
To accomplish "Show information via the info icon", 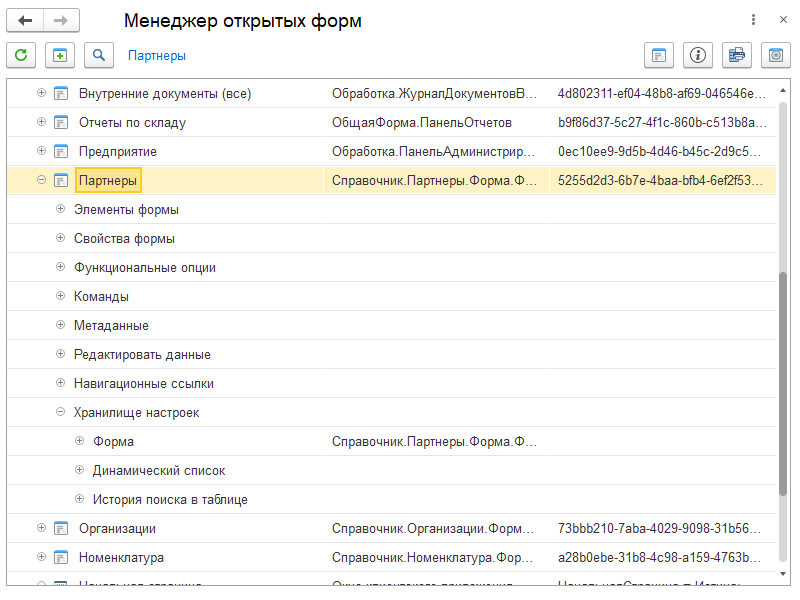I will point(697,55).
